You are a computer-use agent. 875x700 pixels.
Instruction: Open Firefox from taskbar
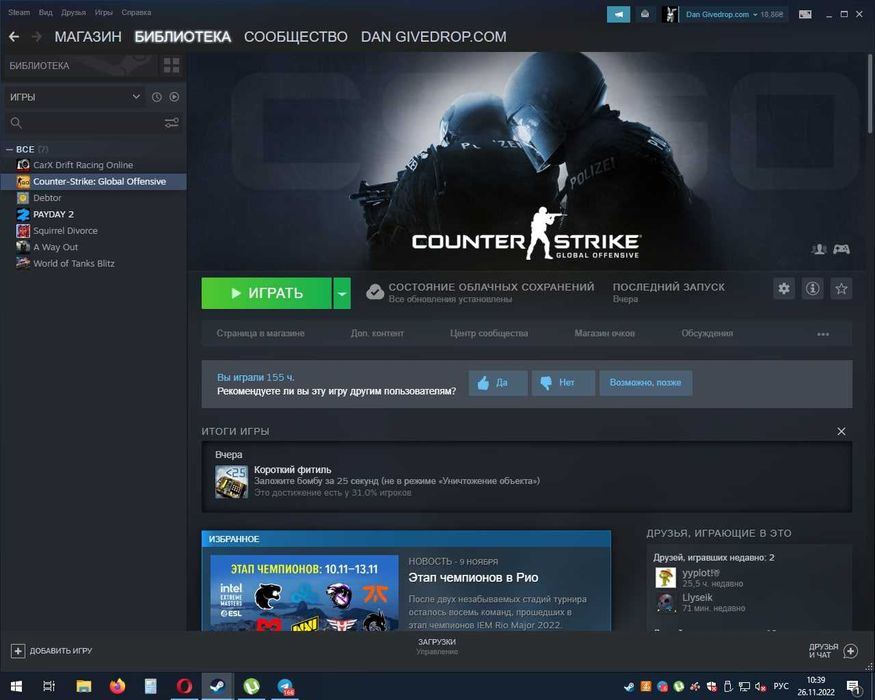point(117,686)
